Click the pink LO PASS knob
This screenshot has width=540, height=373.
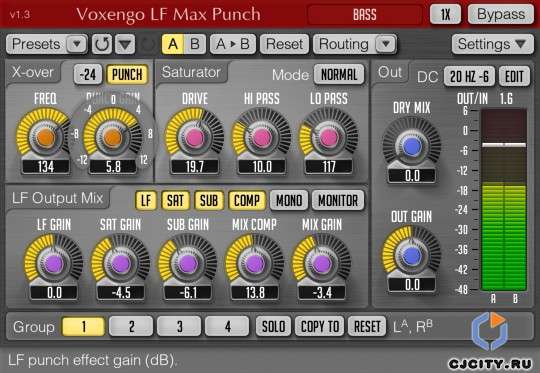pyautogui.click(x=329, y=137)
